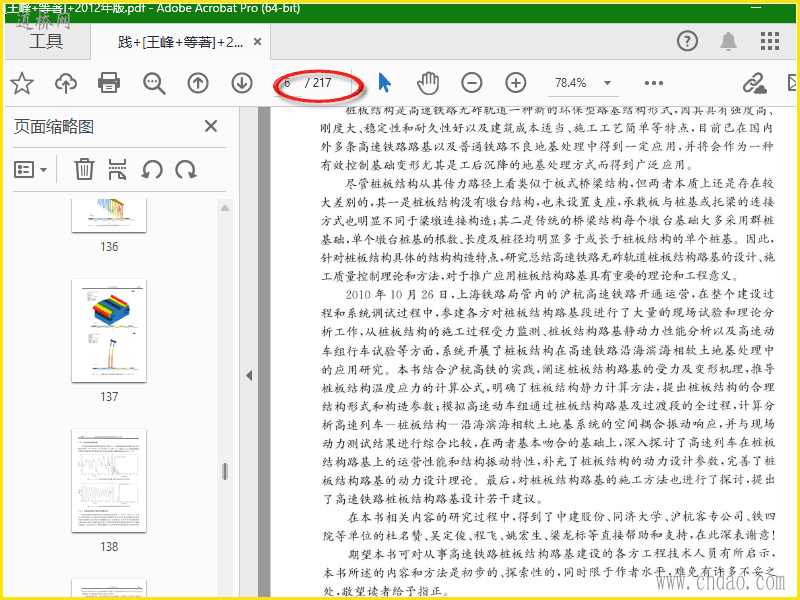The height and width of the screenshot is (600, 800).
Task: Upload the file to cloud
Action: pyautogui.click(x=66, y=83)
